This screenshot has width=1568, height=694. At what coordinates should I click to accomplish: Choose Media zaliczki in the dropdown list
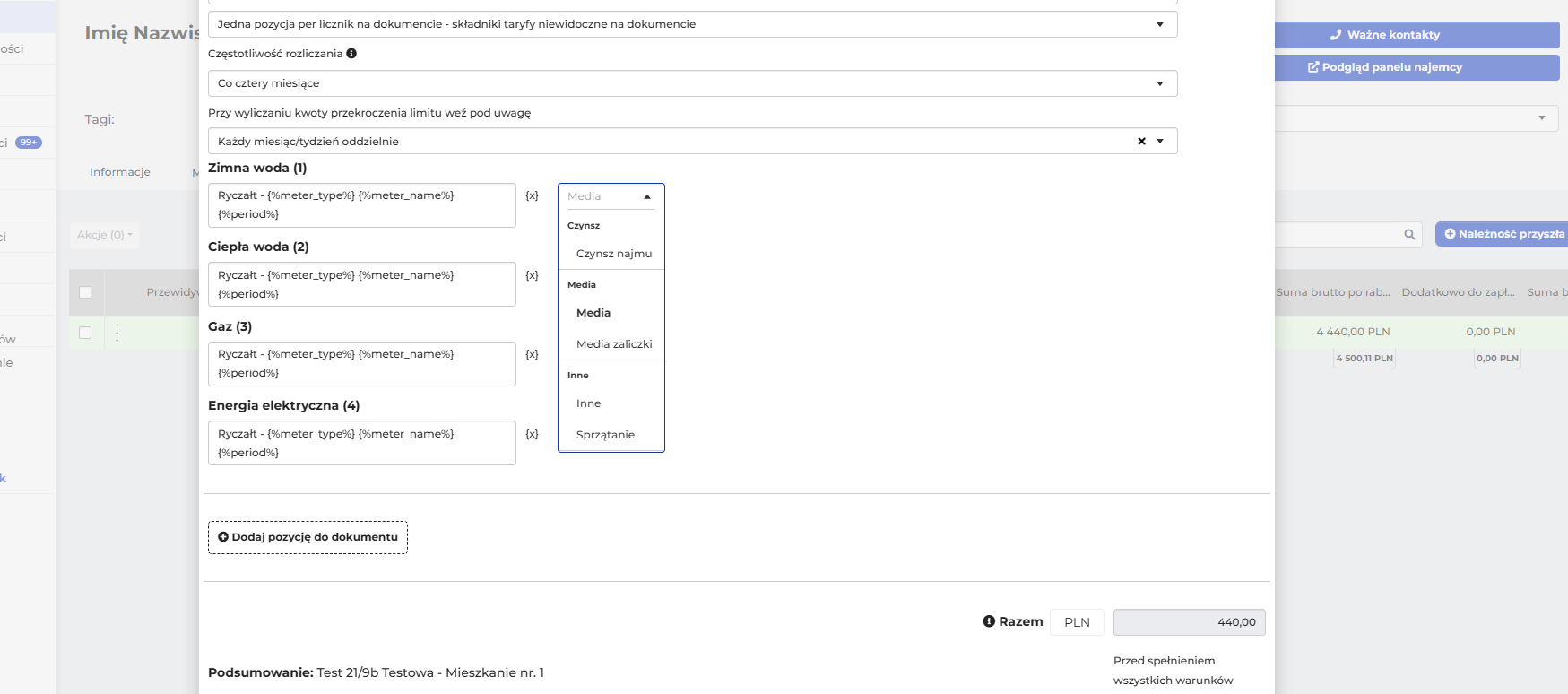tap(613, 344)
